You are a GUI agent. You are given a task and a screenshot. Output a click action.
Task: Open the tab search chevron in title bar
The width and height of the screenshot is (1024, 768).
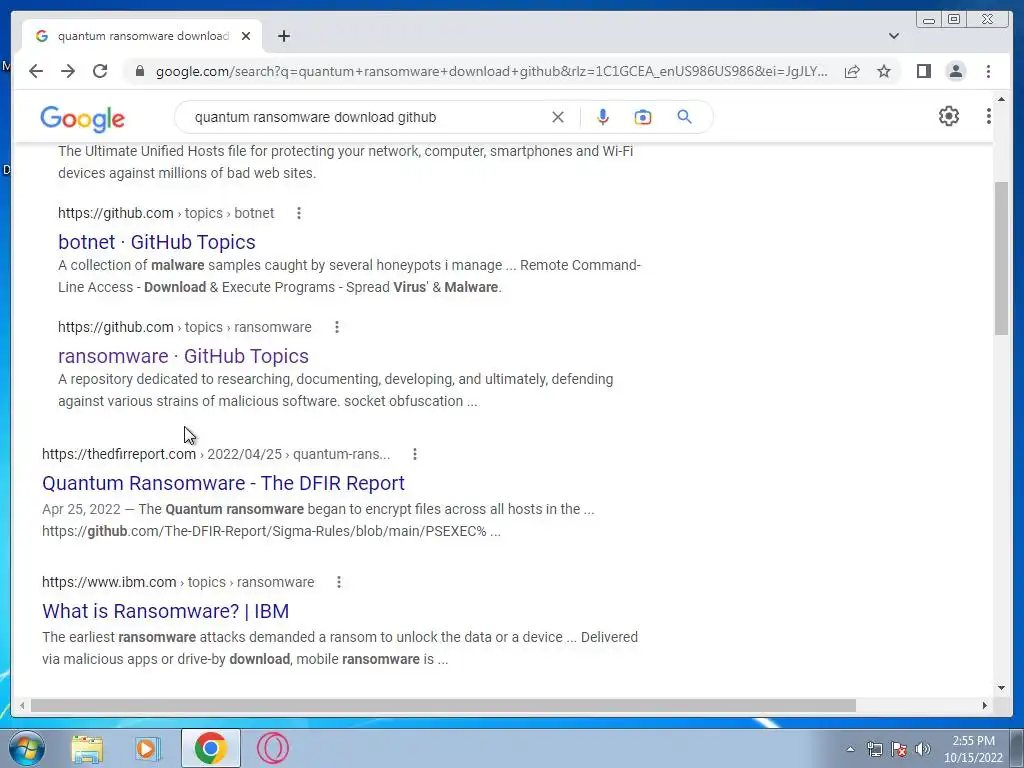tap(894, 36)
